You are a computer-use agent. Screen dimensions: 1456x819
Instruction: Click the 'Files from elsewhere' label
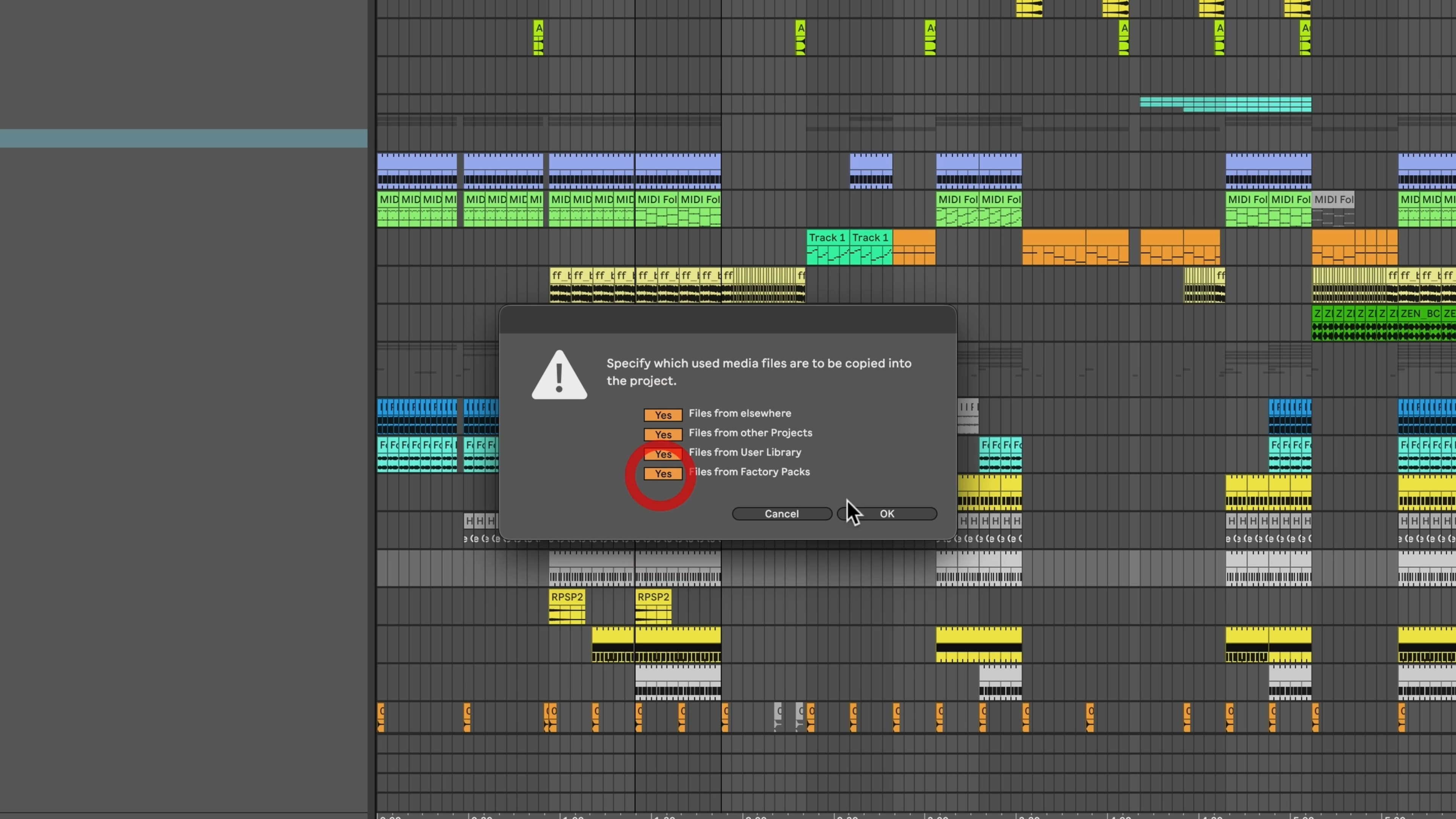click(x=740, y=413)
